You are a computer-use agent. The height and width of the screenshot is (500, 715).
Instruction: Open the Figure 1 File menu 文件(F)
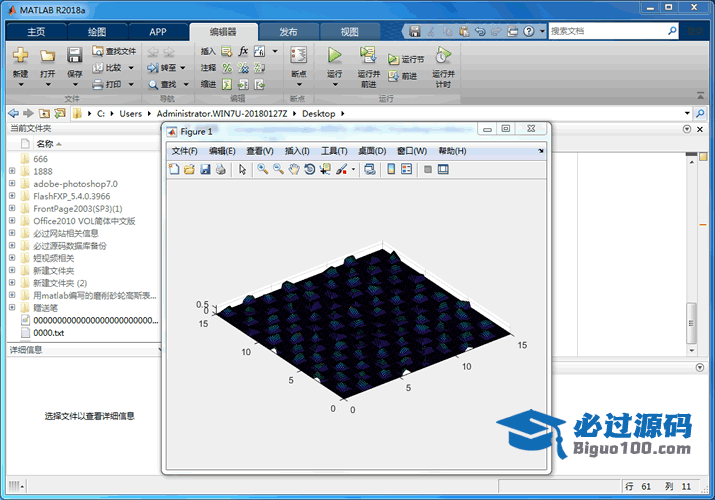[x=184, y=151]
